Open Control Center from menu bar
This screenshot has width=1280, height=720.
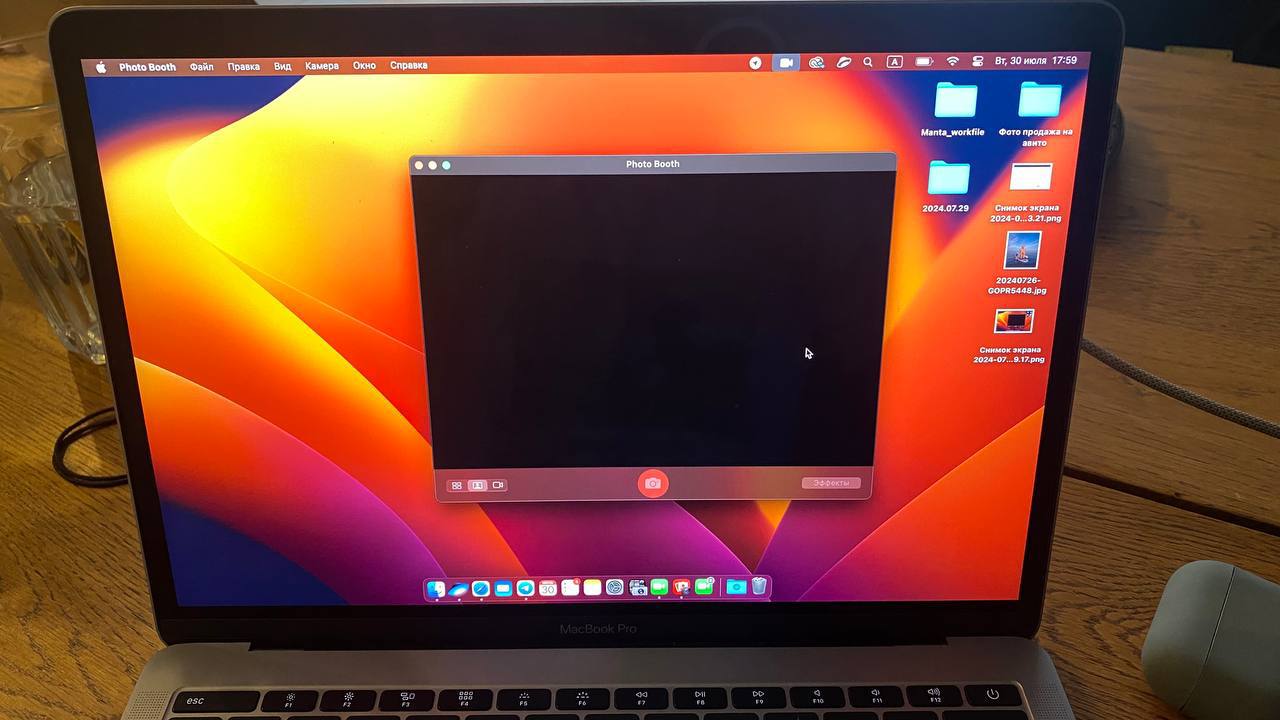pos(978,61)
